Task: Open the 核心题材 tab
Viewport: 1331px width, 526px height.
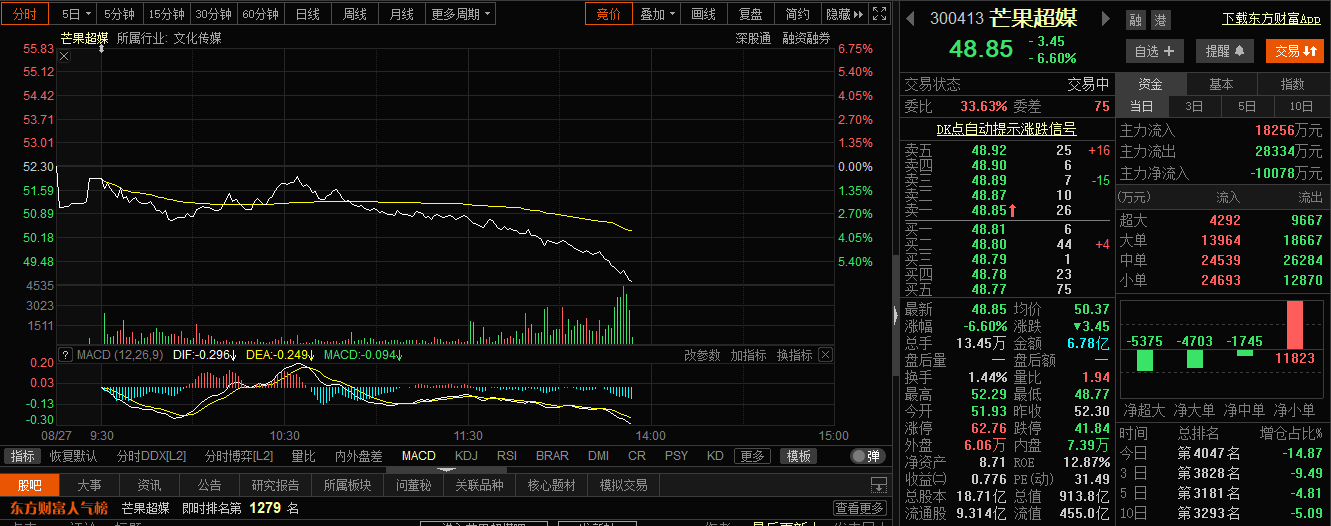Action: click(x=551, y=485)
